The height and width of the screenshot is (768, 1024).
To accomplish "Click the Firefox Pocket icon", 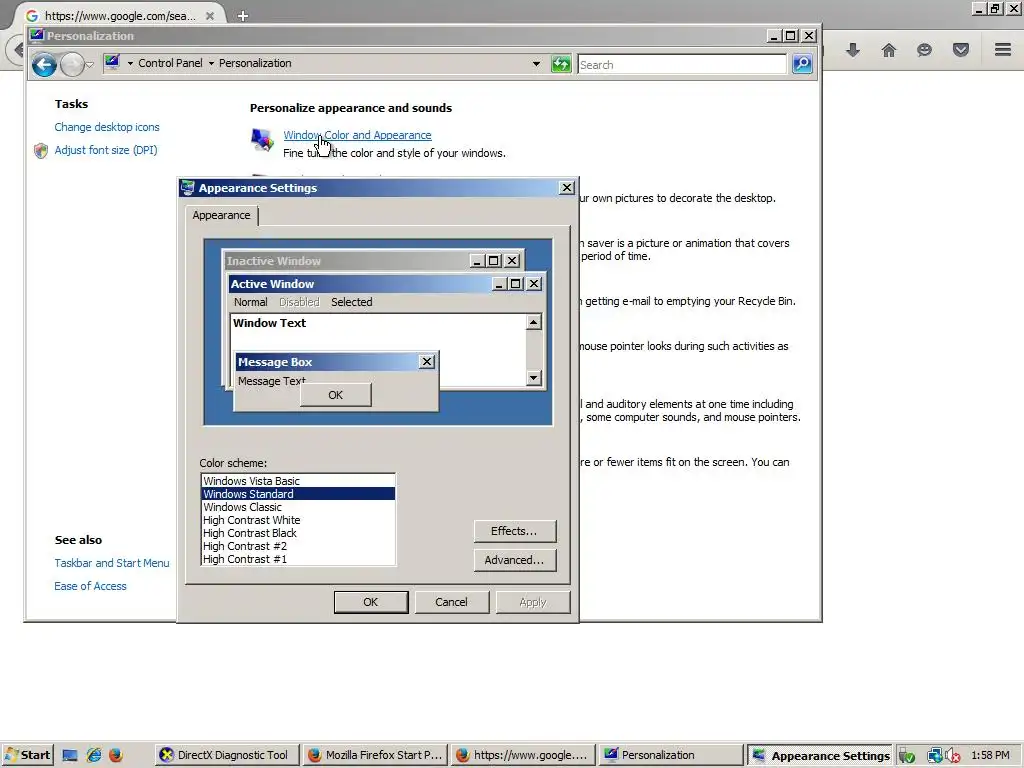I will 961,50.
